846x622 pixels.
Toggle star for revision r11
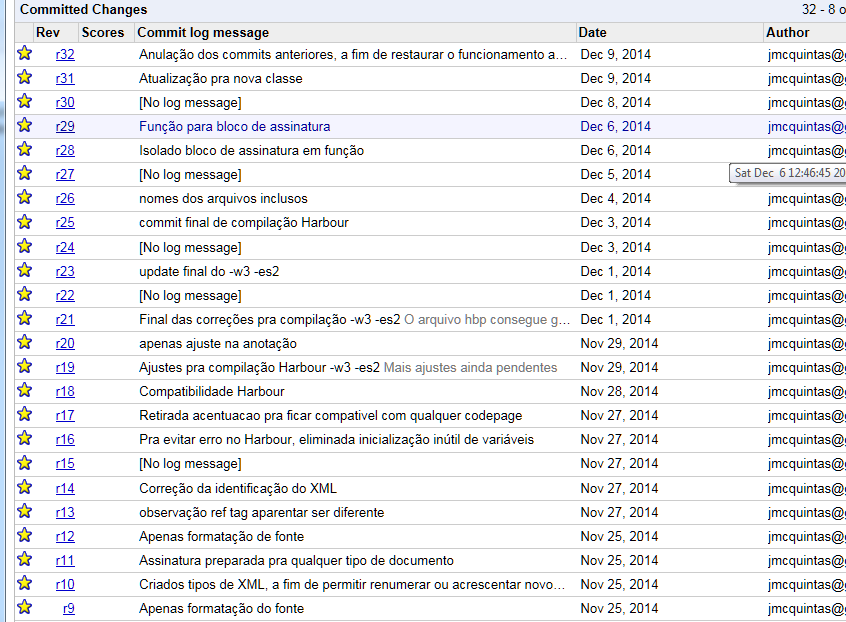click(x=24, y=560)
